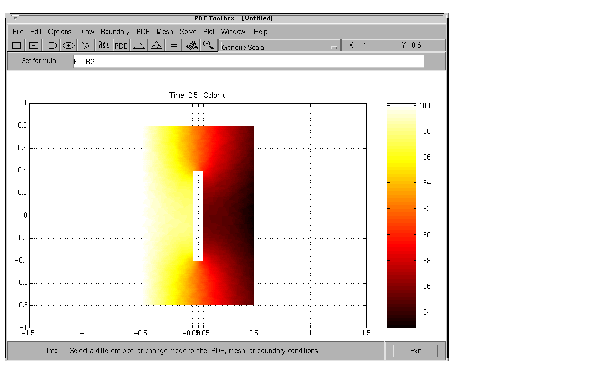Open the Help menu
Viewport: 603px width, 365px height.
(260, 32)
